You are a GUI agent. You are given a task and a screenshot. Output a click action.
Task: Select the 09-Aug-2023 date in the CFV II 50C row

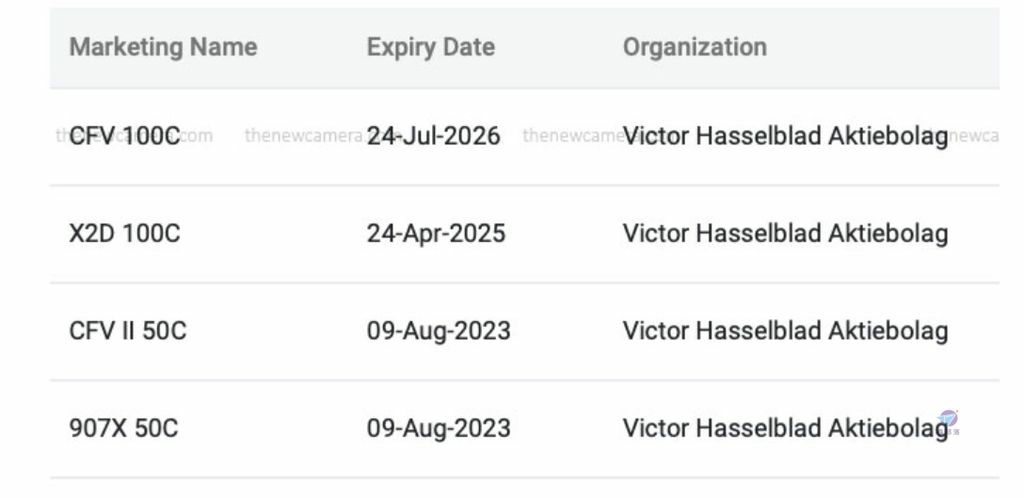pyautogui.click(x=439, y=331)
